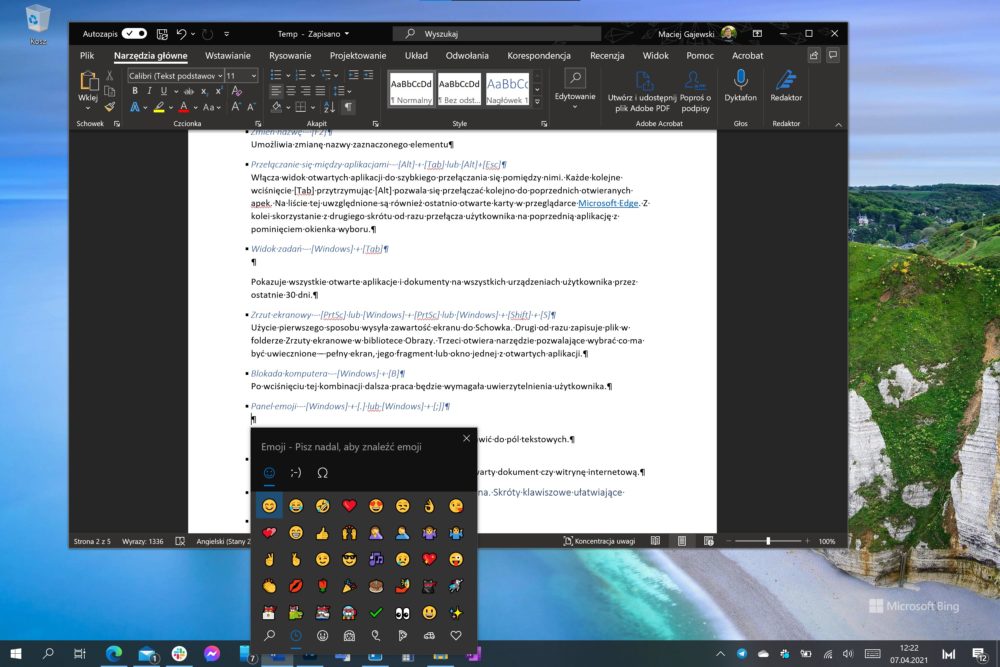Open the Plik menu
Screen dimensions: 1000x667
point(87,55)
